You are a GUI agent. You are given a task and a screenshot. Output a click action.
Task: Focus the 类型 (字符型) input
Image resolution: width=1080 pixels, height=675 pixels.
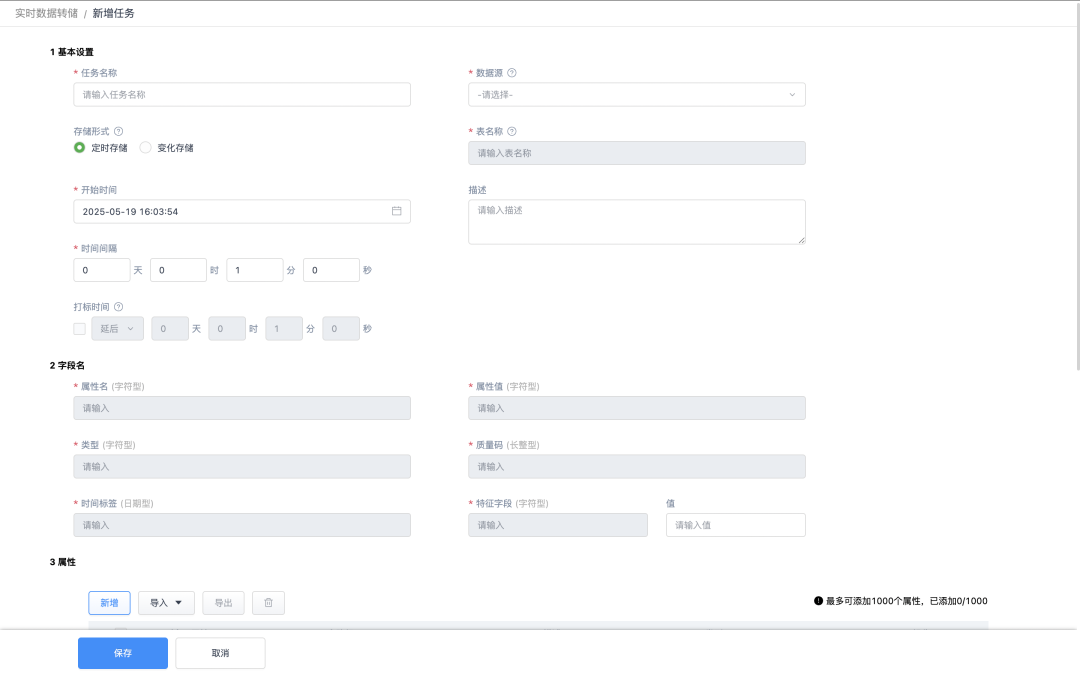click(x=242, y=466)
